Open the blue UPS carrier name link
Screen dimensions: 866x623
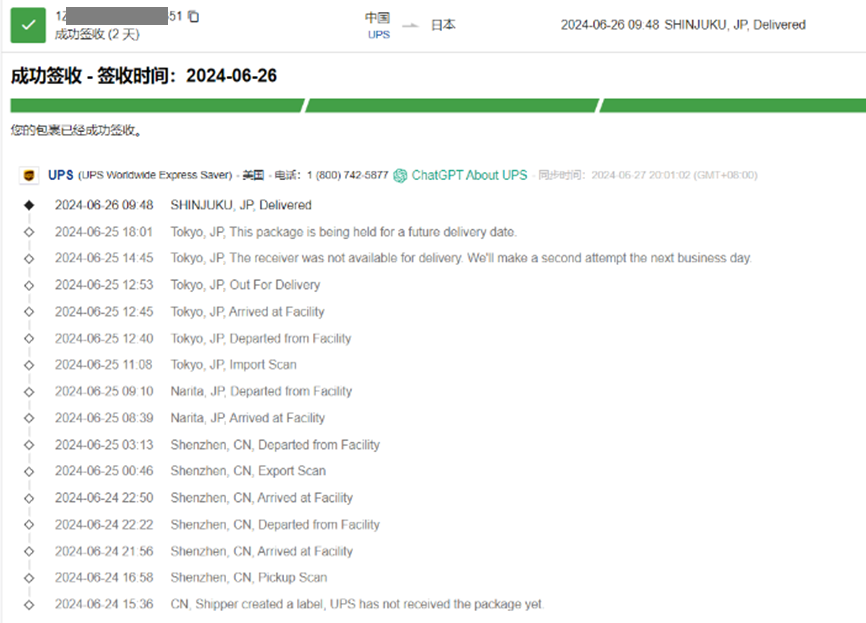[61, 175]
